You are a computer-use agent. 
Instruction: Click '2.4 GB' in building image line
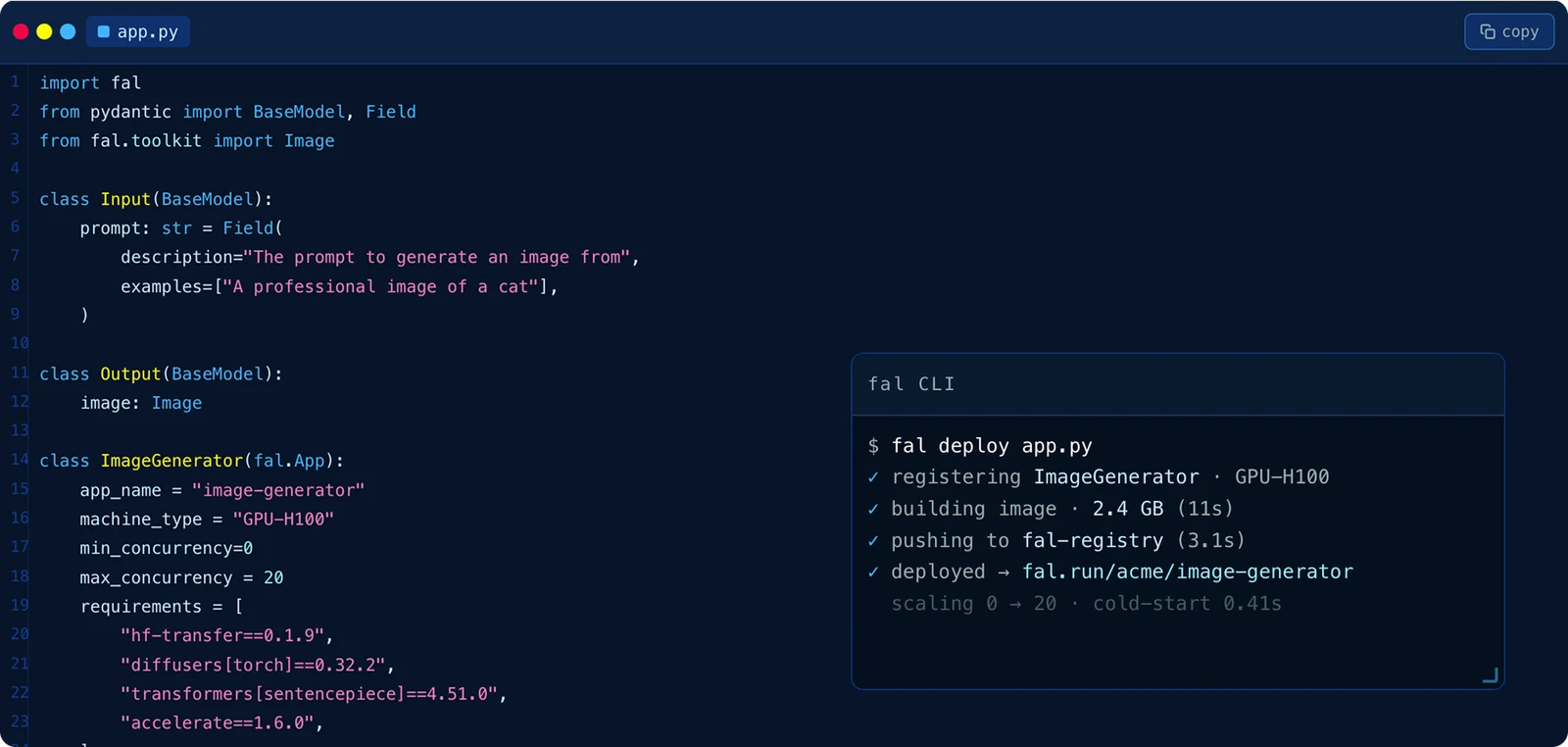tap(1128, 509)
